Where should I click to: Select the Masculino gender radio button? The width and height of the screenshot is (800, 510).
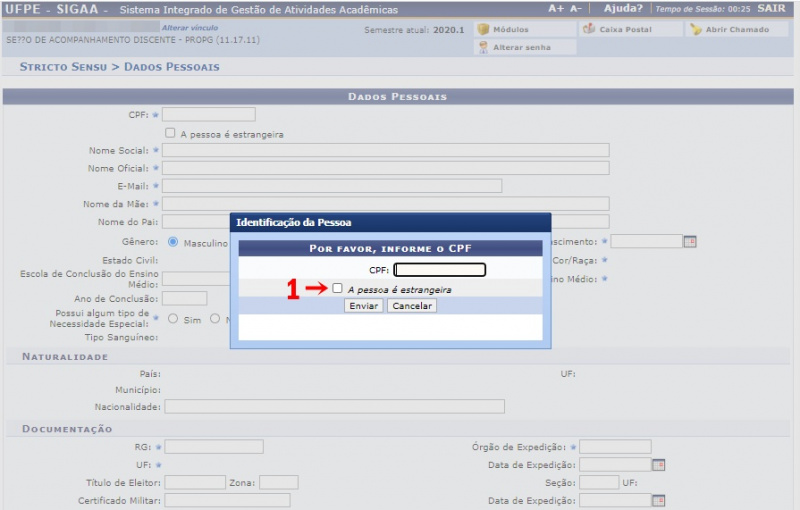pos(173,242)
